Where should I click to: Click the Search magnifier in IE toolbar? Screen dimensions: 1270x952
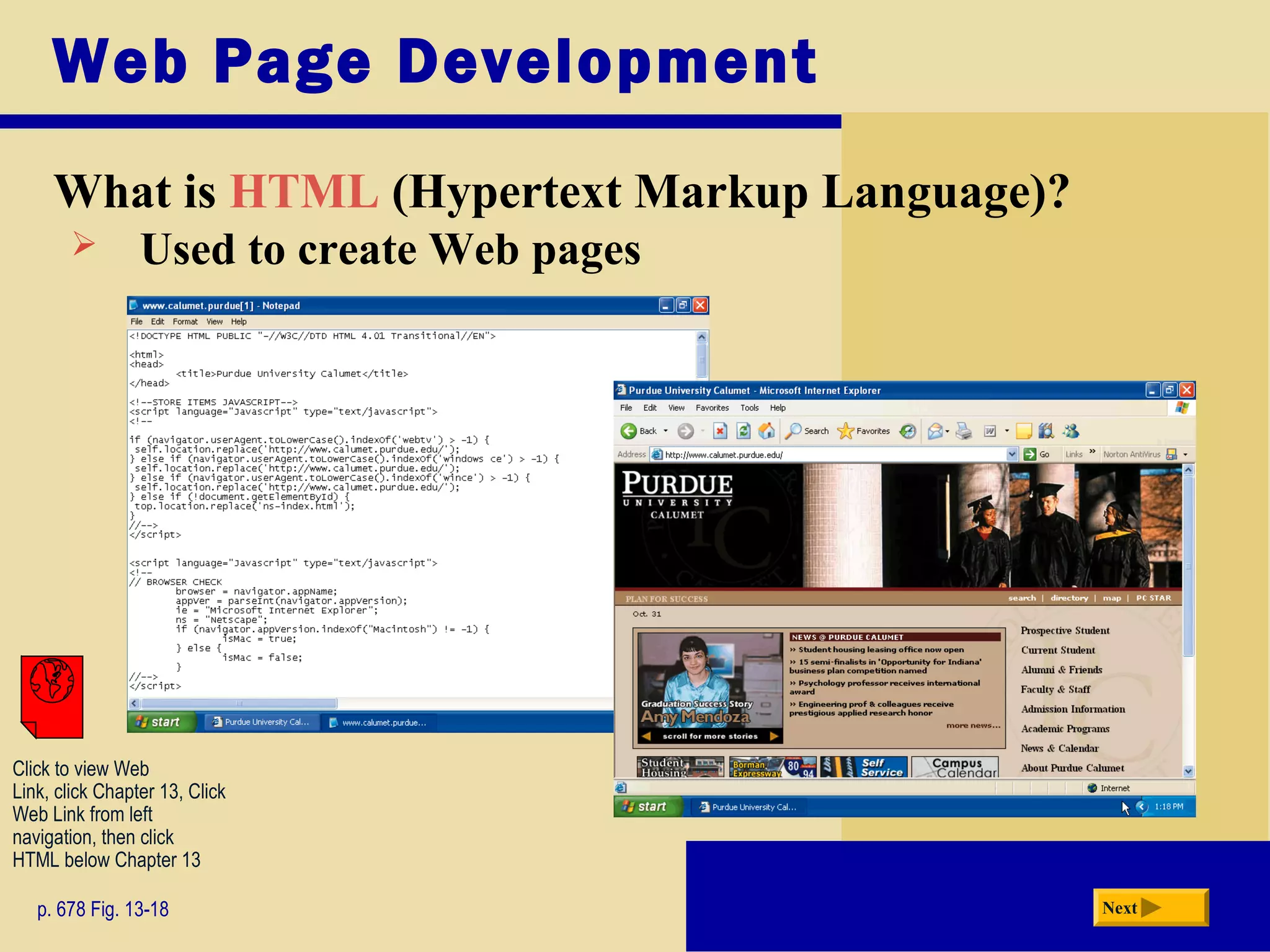pyautogui.click(x=793, y=431)
